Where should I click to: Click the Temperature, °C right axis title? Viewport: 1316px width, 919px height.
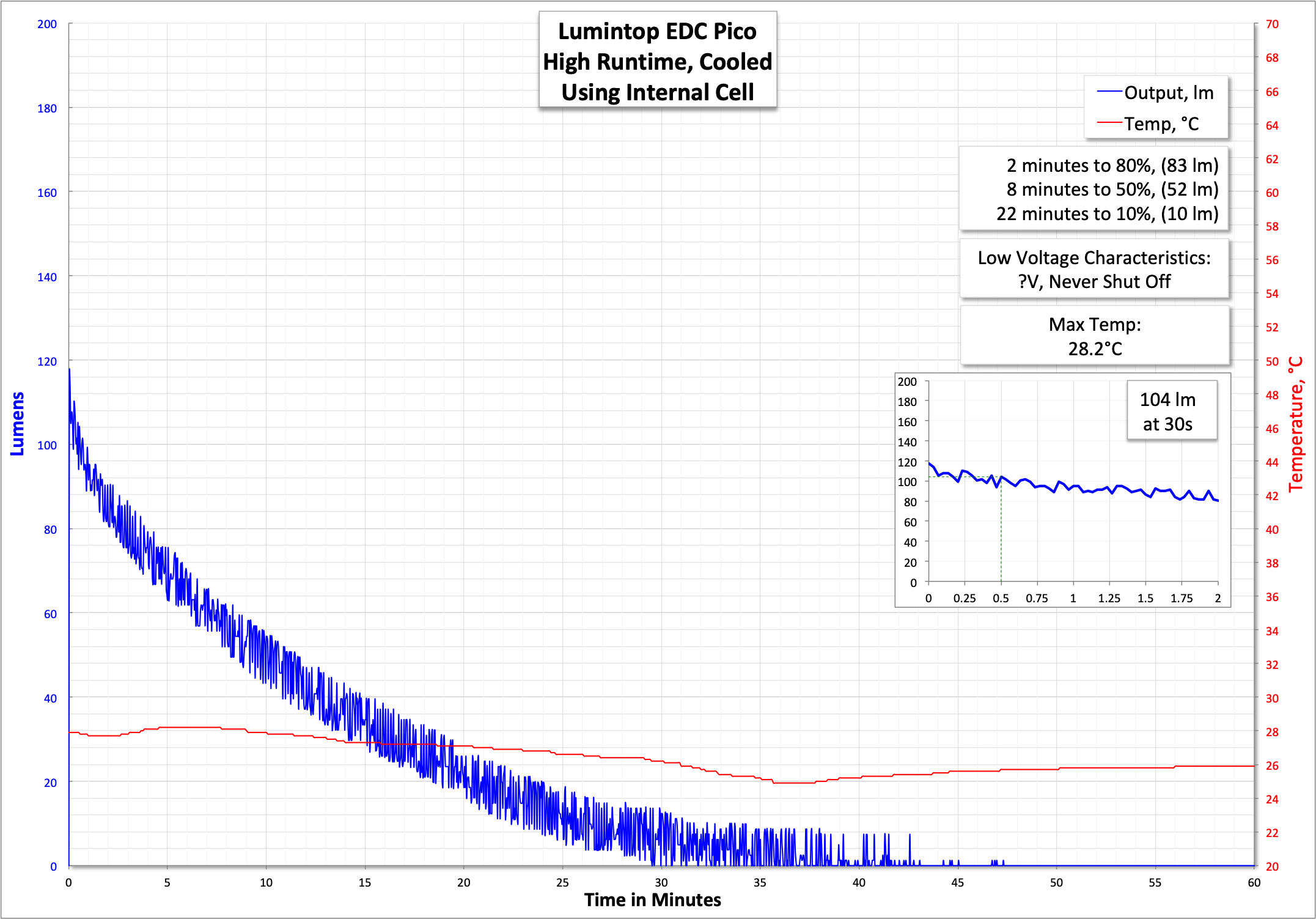[1296, 424]
